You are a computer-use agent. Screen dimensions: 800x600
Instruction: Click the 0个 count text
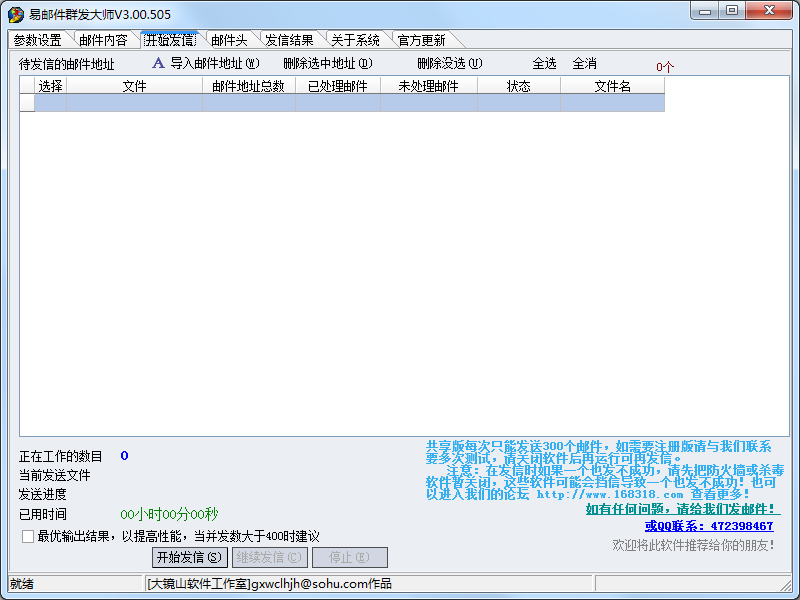[x=665, y=67]
